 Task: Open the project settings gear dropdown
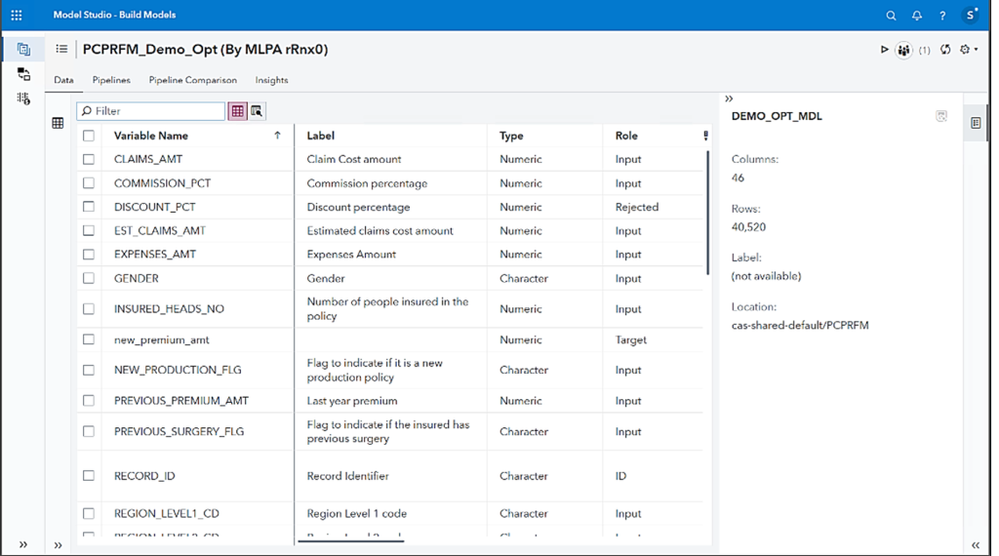click(x=967, y=49)
